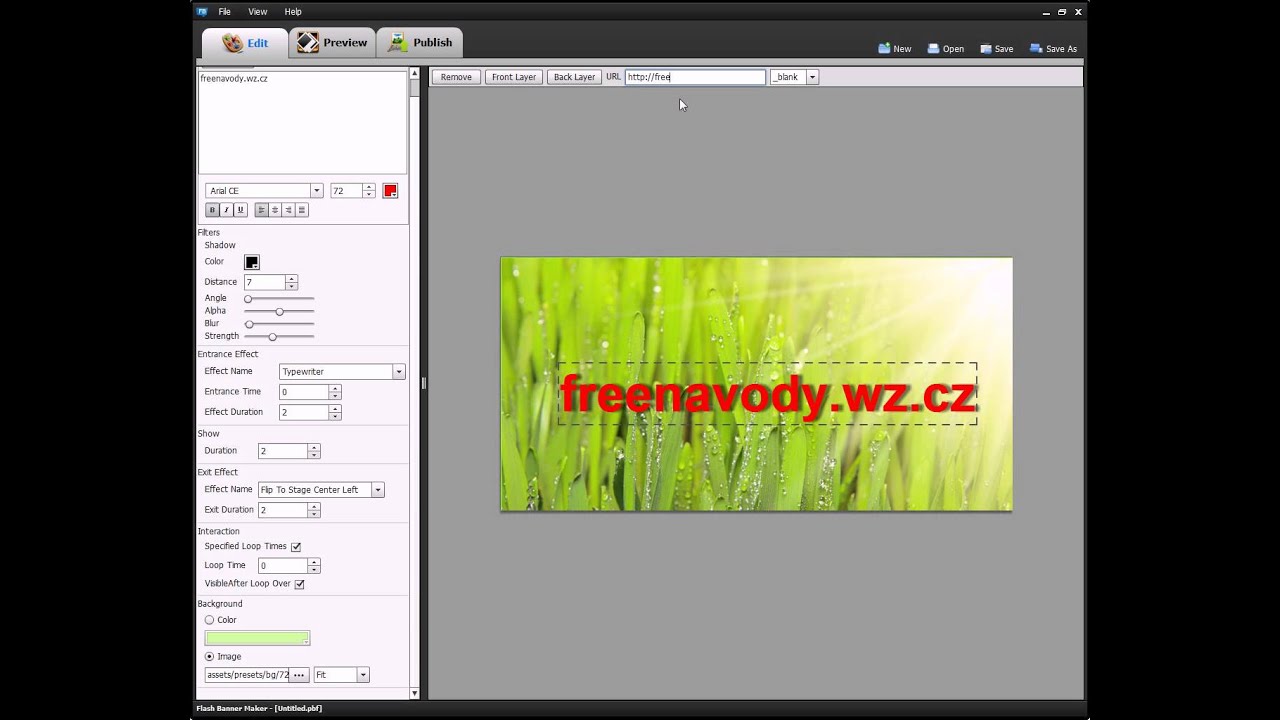Click the Loop Time value field
This screenshot has height=720, width=1280.
(283, 566)
